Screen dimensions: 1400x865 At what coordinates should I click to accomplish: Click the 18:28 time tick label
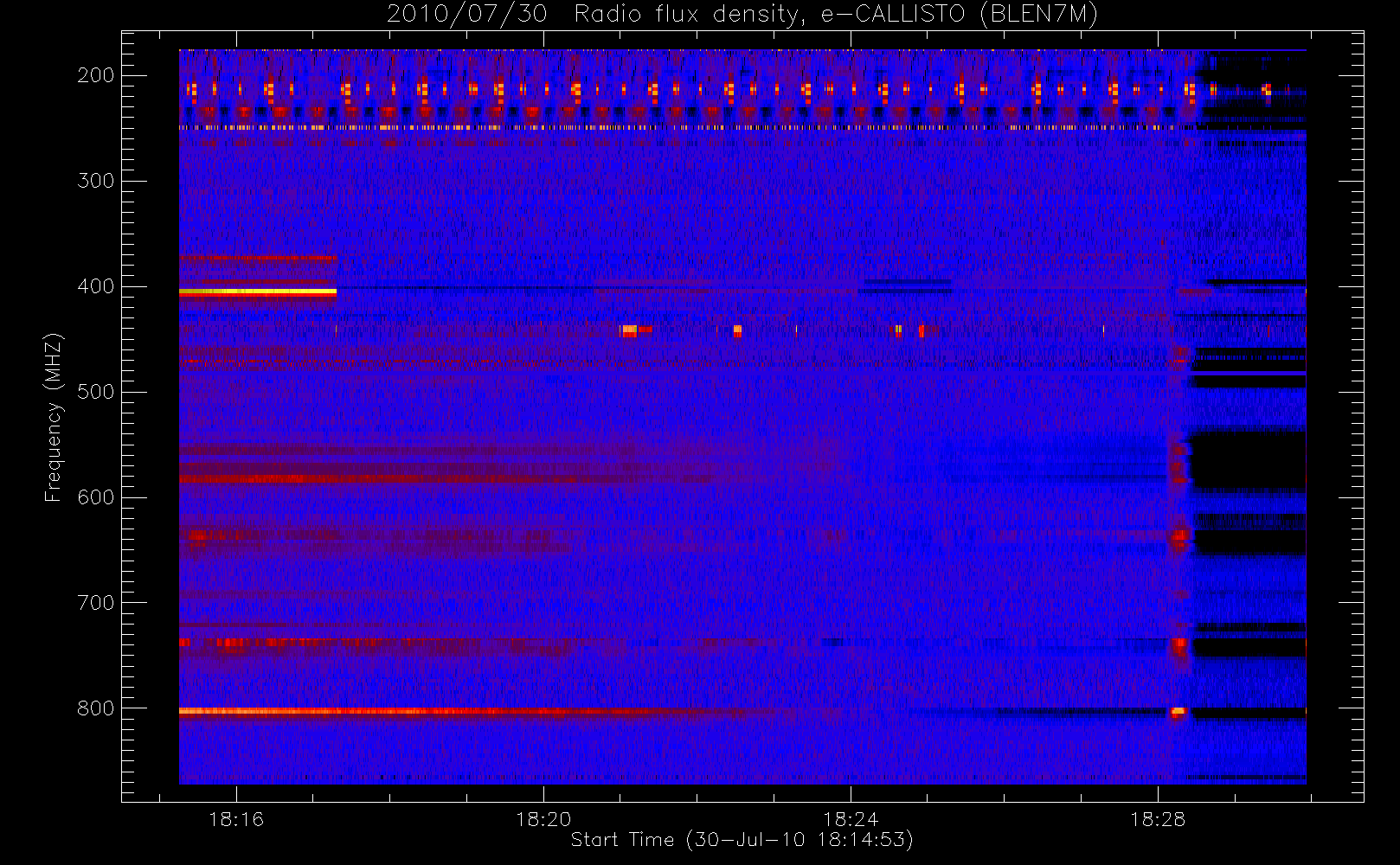tap(1158, 819)
